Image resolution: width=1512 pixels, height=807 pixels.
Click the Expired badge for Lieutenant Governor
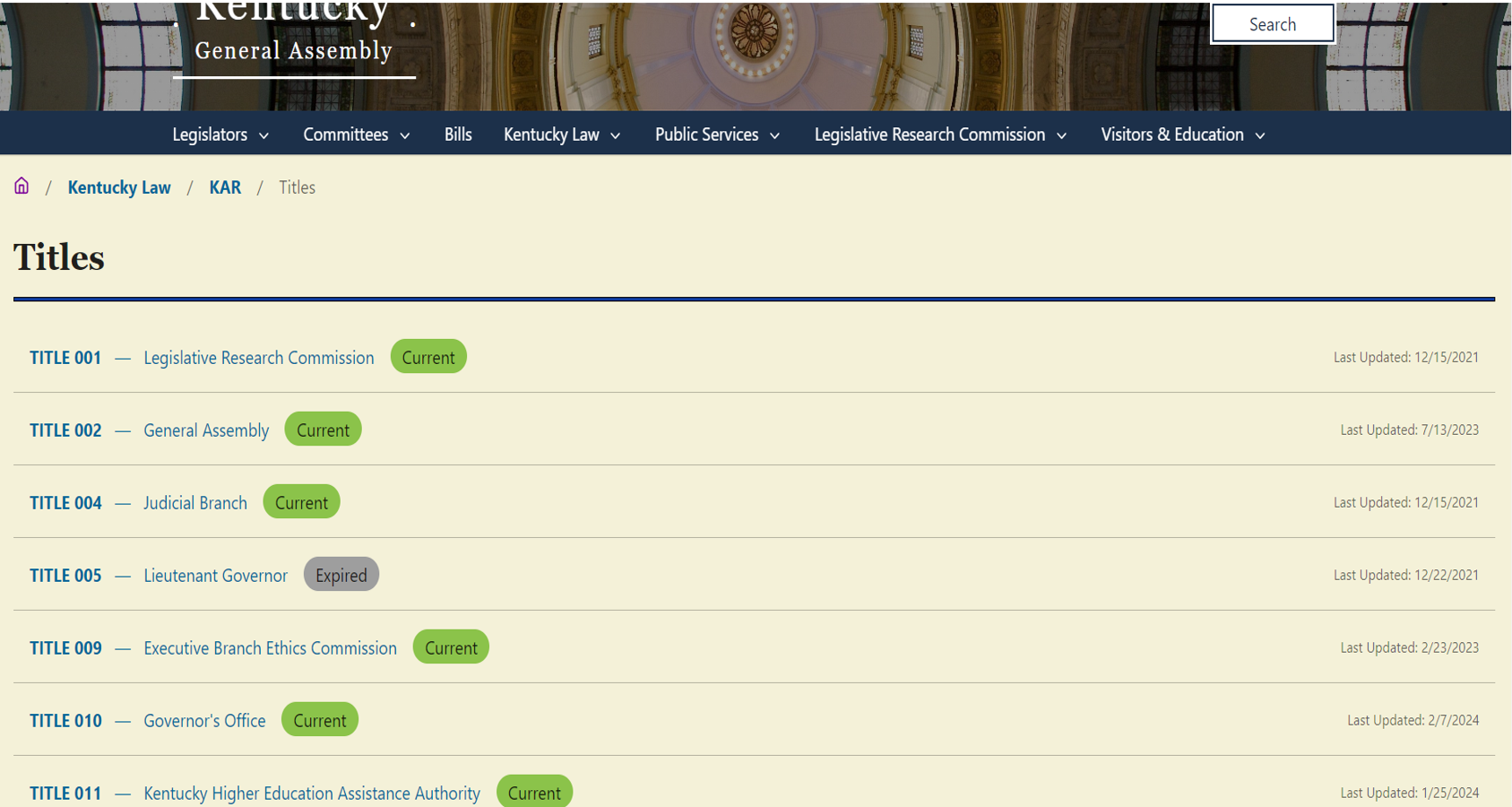tap(341, 574)
